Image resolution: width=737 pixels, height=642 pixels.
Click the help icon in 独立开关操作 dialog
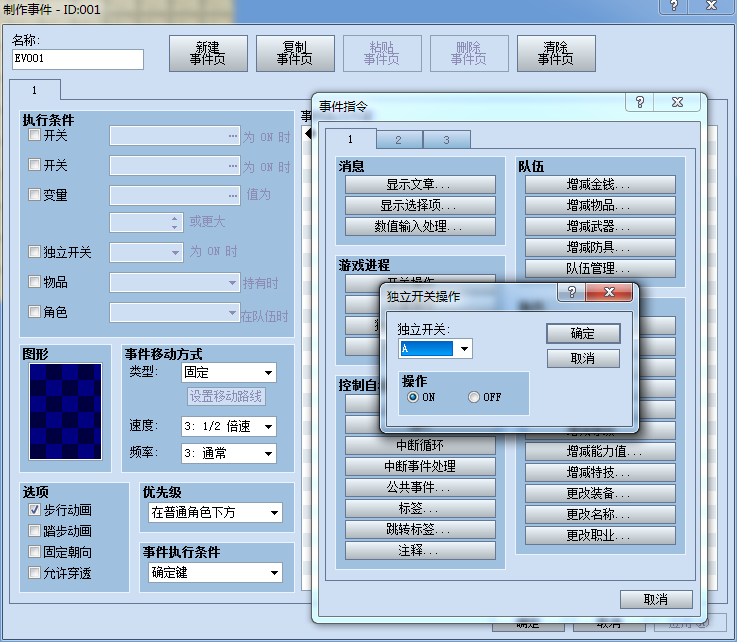click(572, 292)
